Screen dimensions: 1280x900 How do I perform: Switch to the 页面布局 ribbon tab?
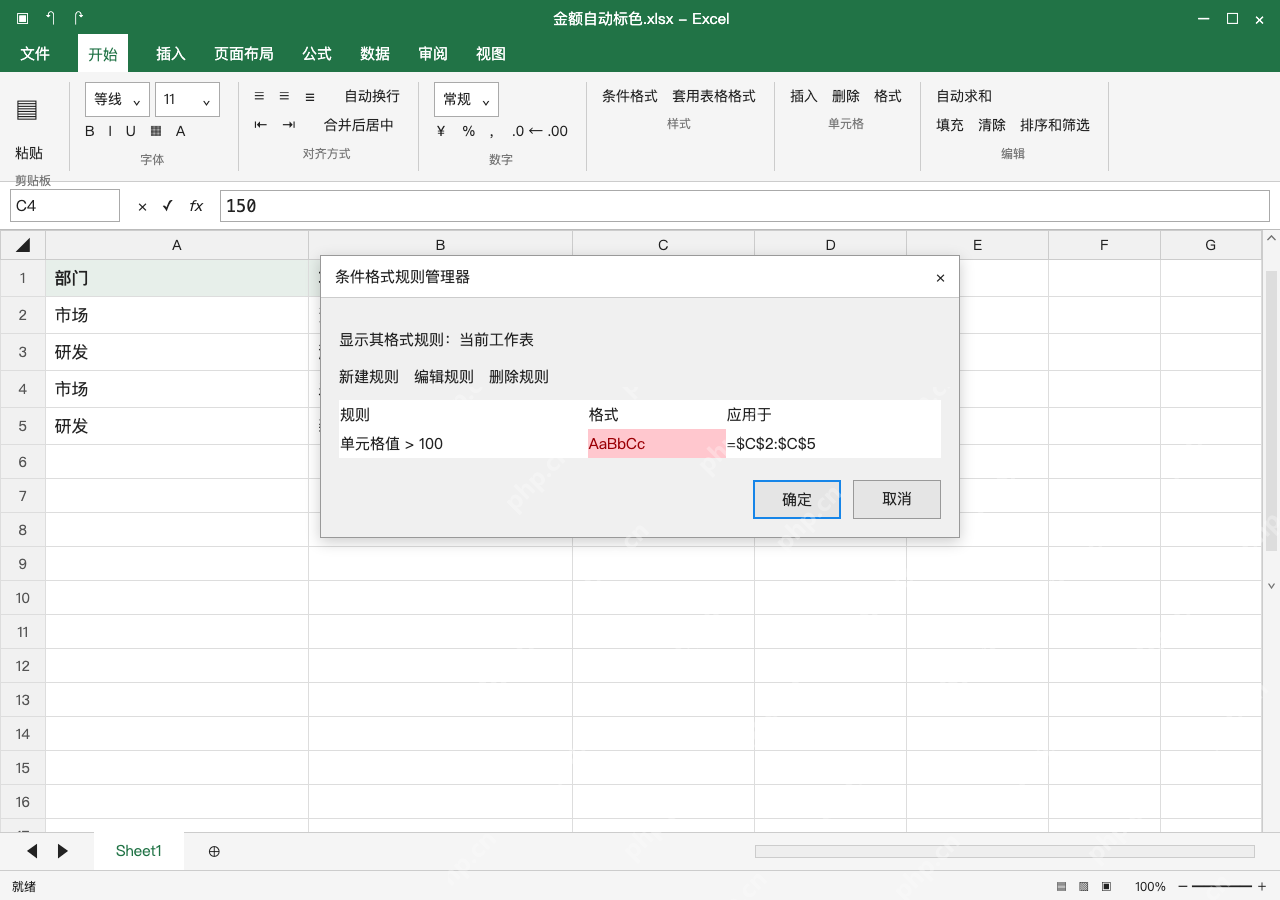click(244, 54)
